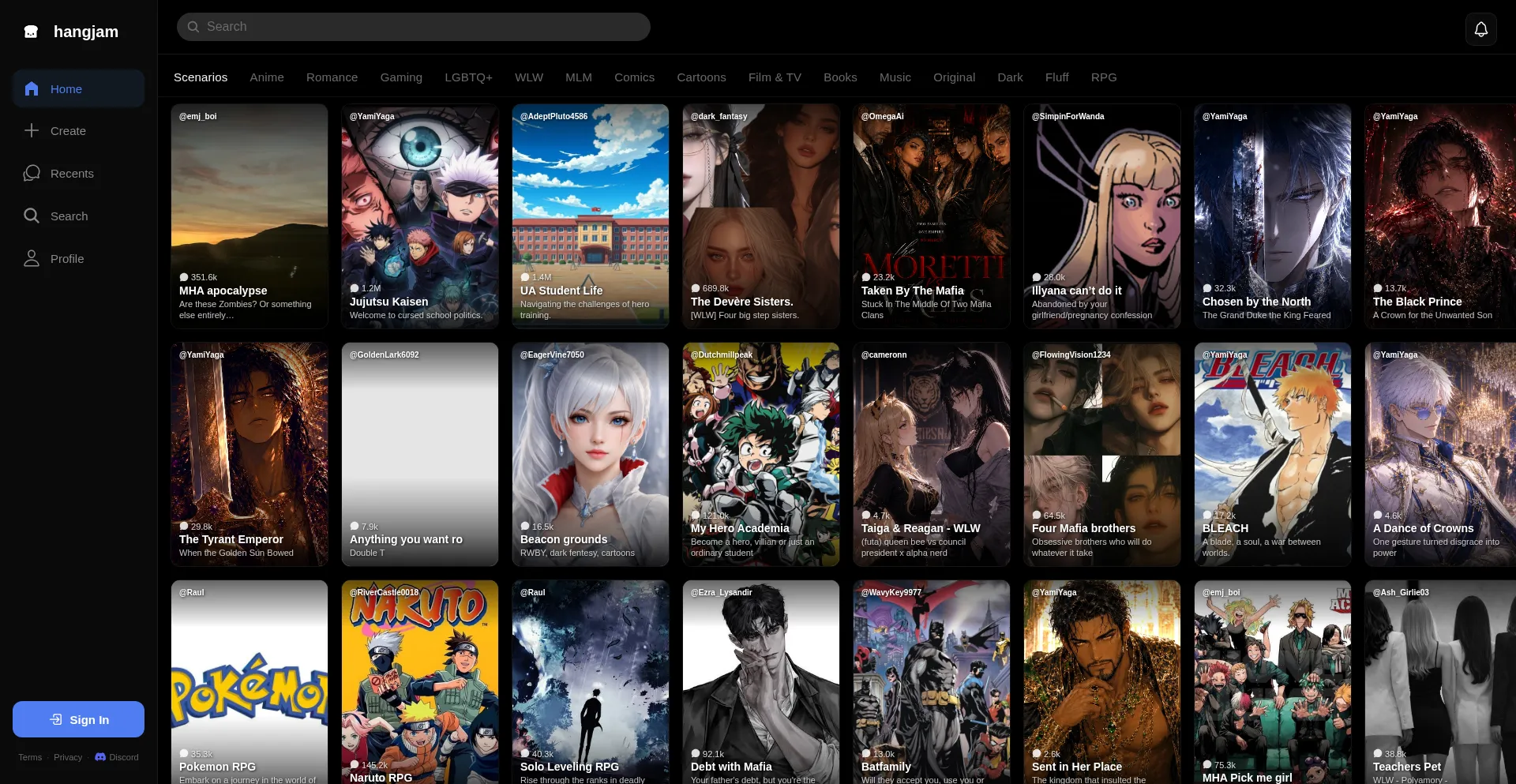1516x784 pixels.
Task: Open Chosen by the North card
Action: coord(1273,216)
